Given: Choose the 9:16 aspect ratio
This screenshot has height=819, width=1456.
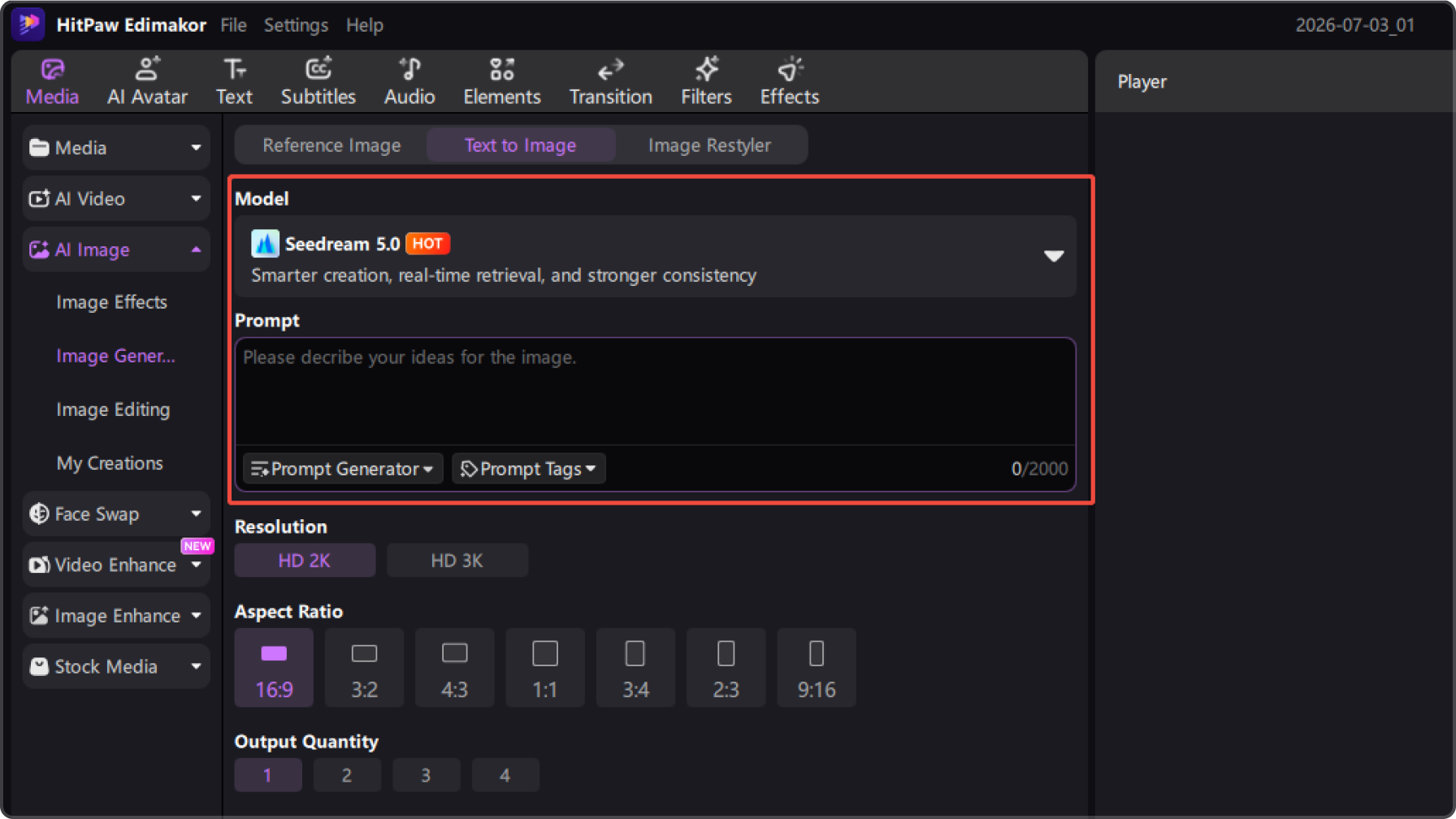Looking at the screenshot, I should tap(816, 668).
